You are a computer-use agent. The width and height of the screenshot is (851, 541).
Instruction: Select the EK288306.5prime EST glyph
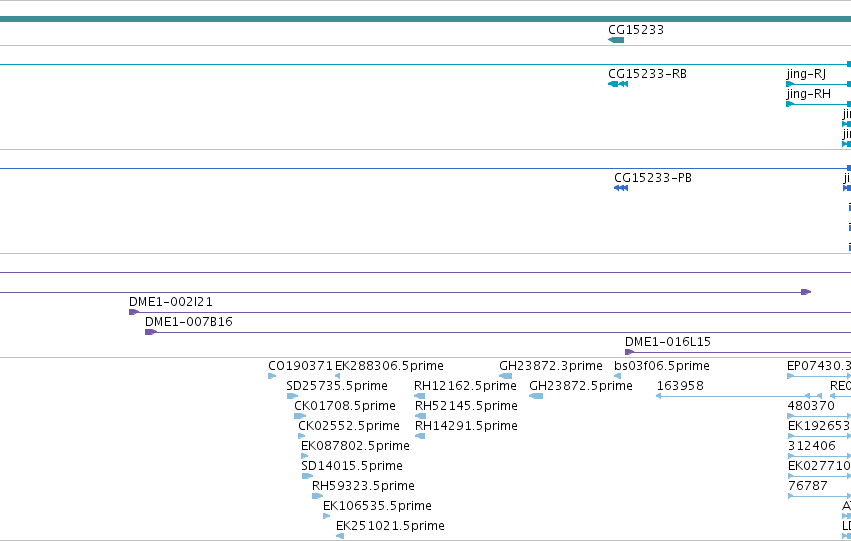pos(338,376)
